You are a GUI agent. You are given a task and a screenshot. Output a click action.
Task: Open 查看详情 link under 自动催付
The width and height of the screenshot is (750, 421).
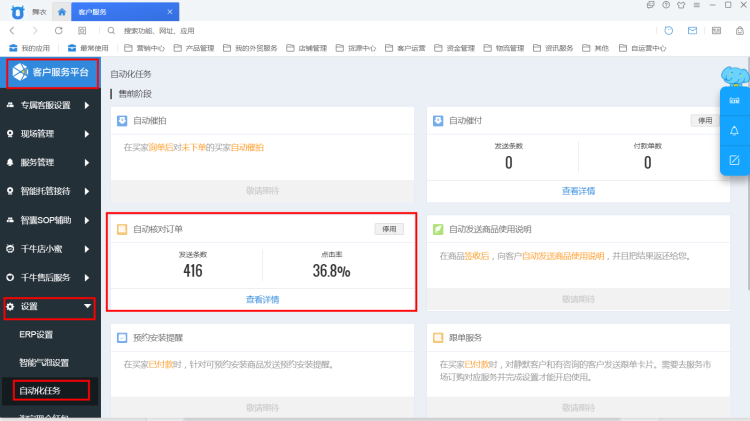click(578, 190)
